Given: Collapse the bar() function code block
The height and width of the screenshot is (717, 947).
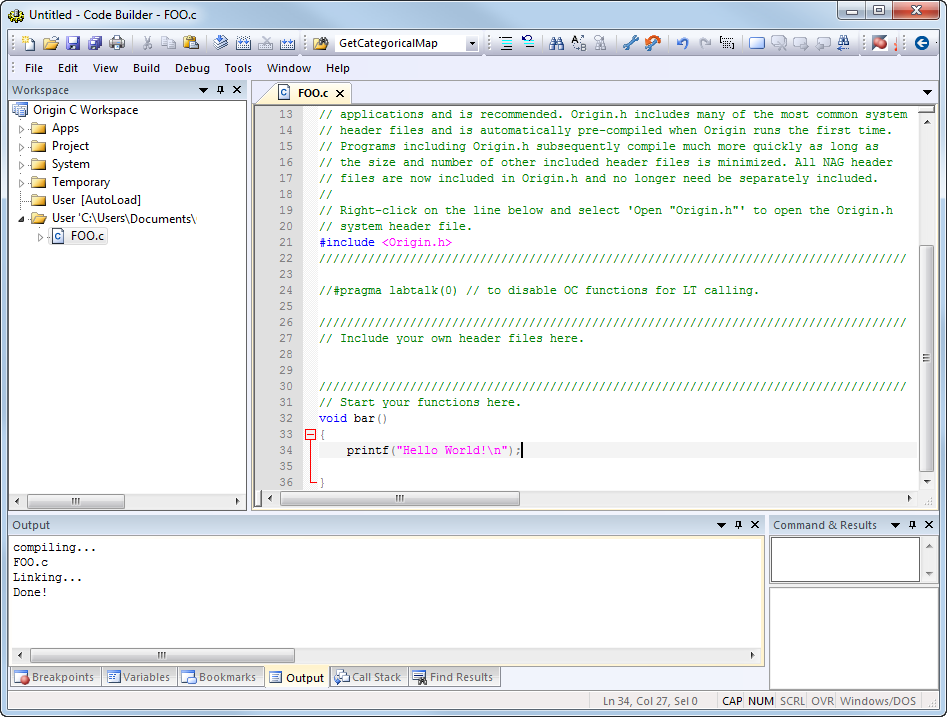Looking at the screenshot, I should pos(310,434).
